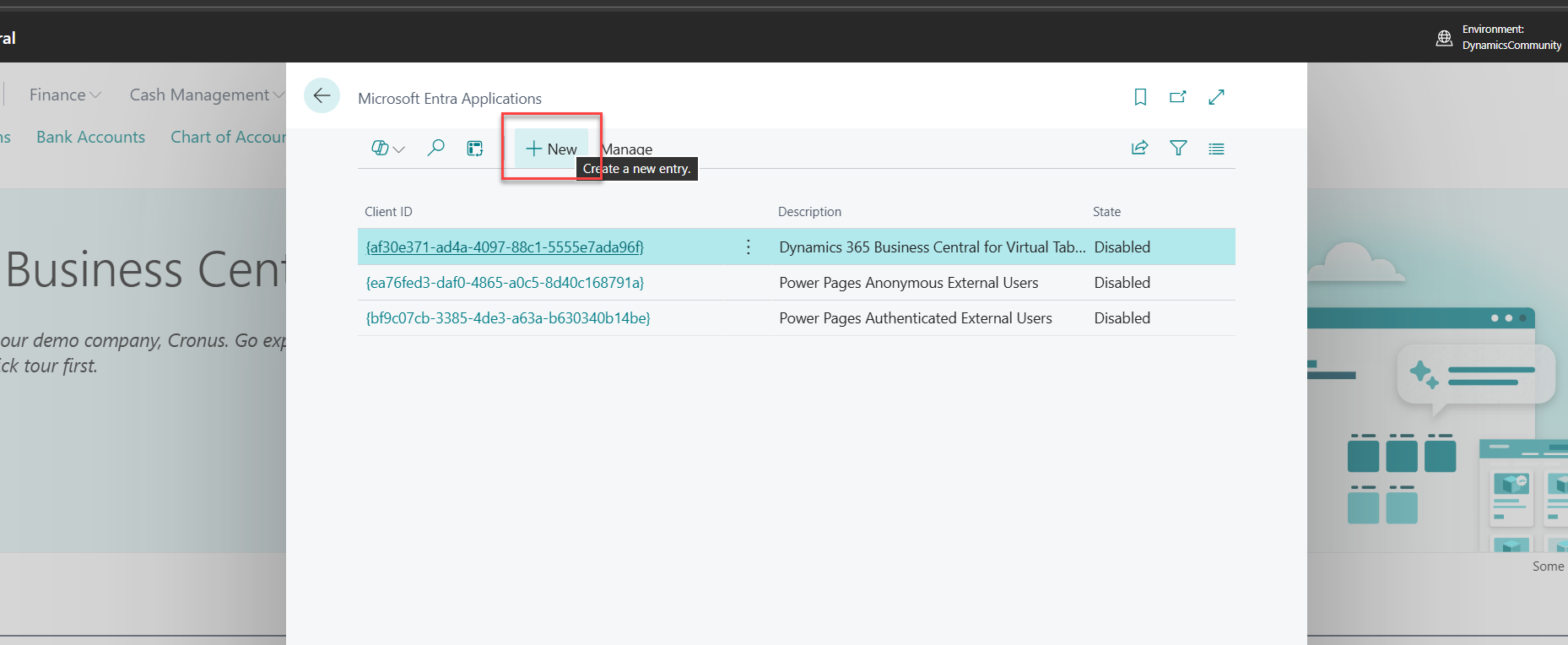Viewport: 1568px width, 645px height.
Task: Open Chart of Accounts link
Action: (x=228, y=137)
